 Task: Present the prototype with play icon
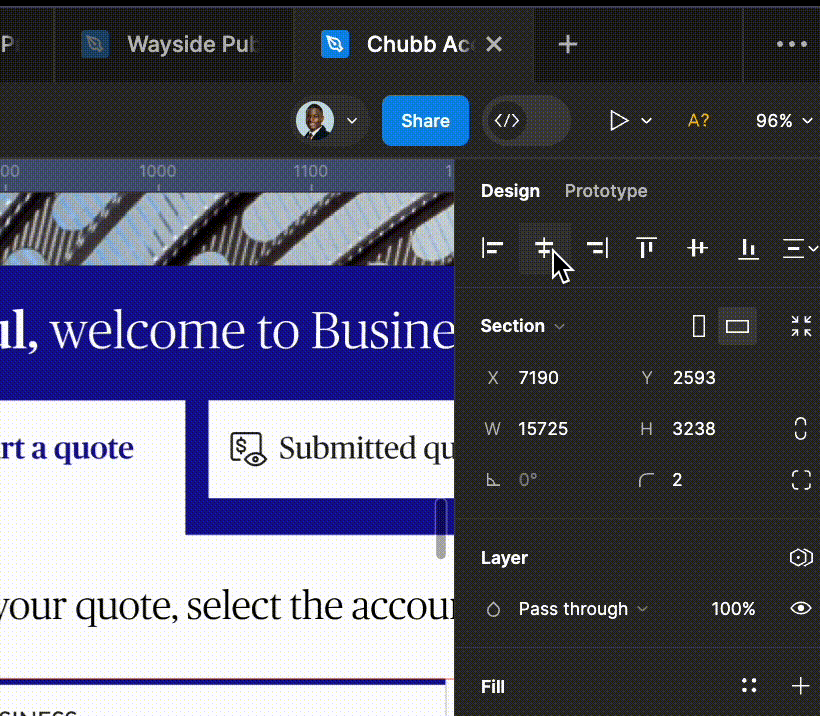619,121
